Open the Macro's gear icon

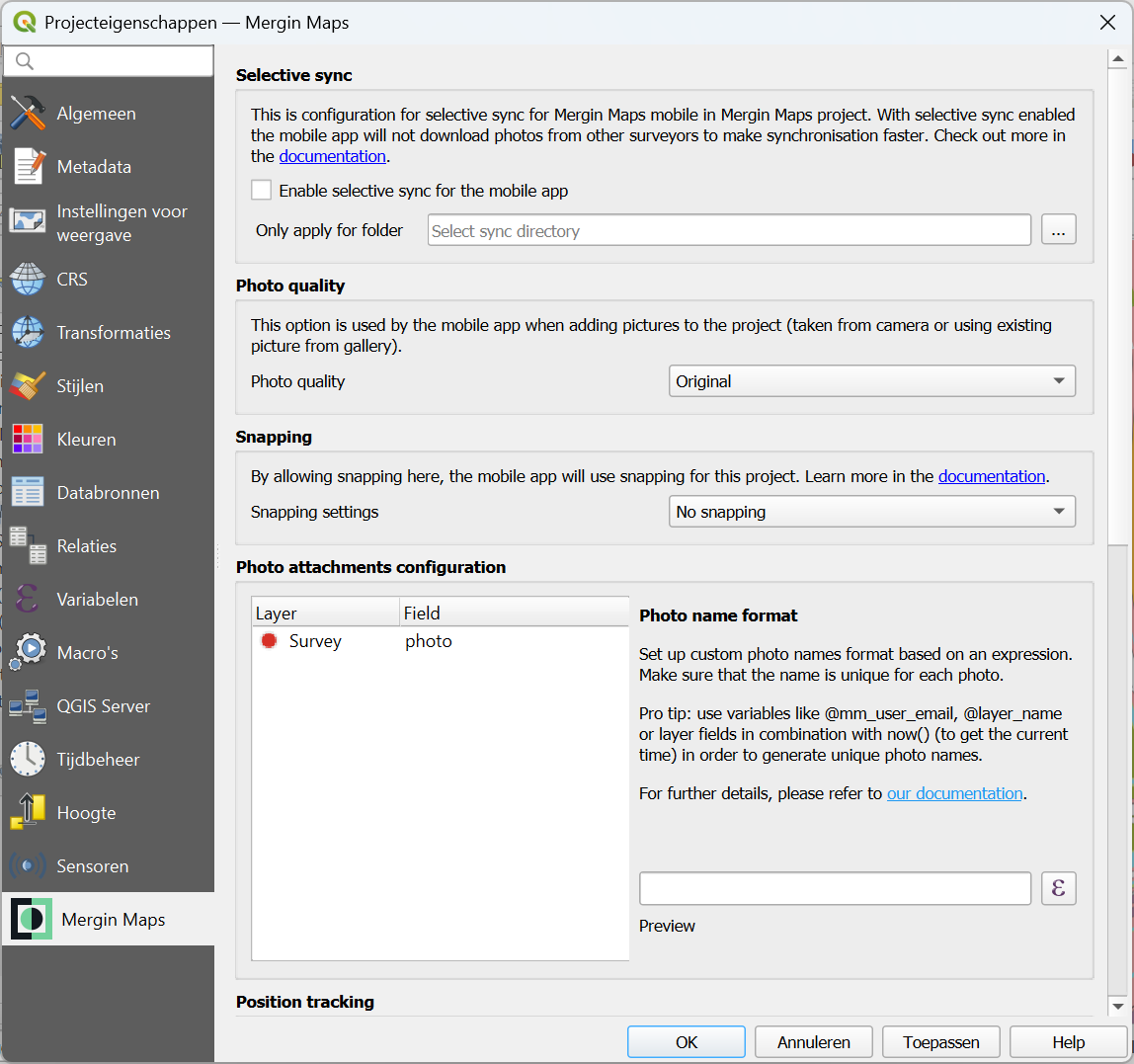pyautogui.click(x=28, y=653)
